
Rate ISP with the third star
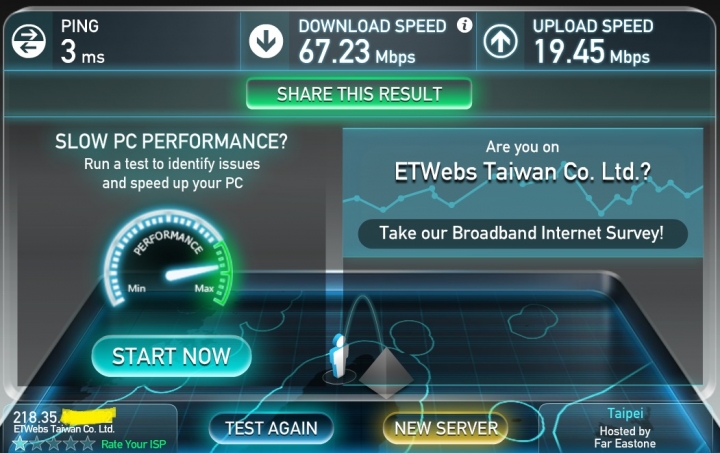coord(54,444)
